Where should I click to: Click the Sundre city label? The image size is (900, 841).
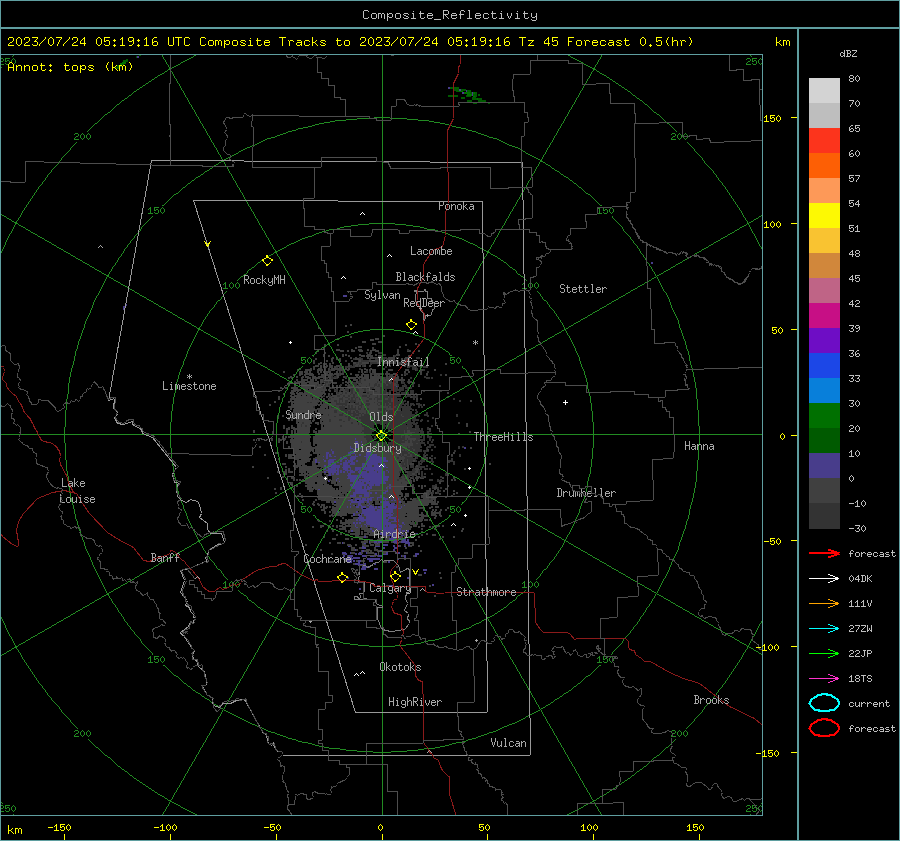click(x=303, y=415)
